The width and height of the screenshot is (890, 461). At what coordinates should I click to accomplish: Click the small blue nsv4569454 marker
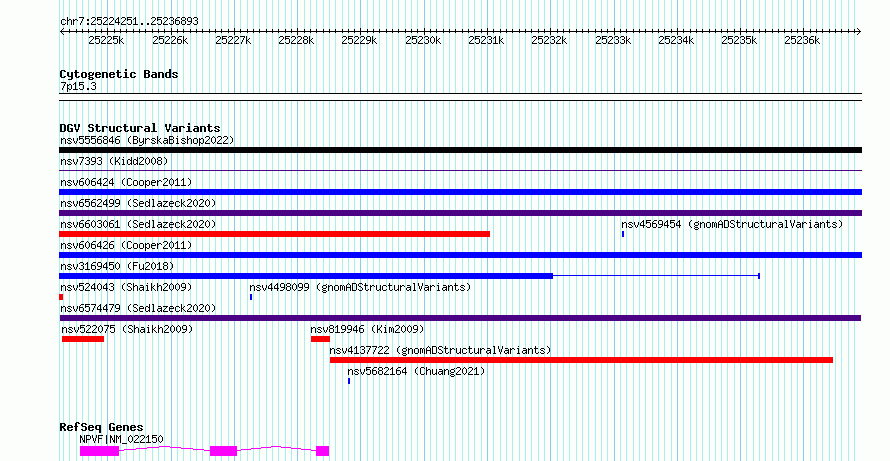(x=623, y=234)
